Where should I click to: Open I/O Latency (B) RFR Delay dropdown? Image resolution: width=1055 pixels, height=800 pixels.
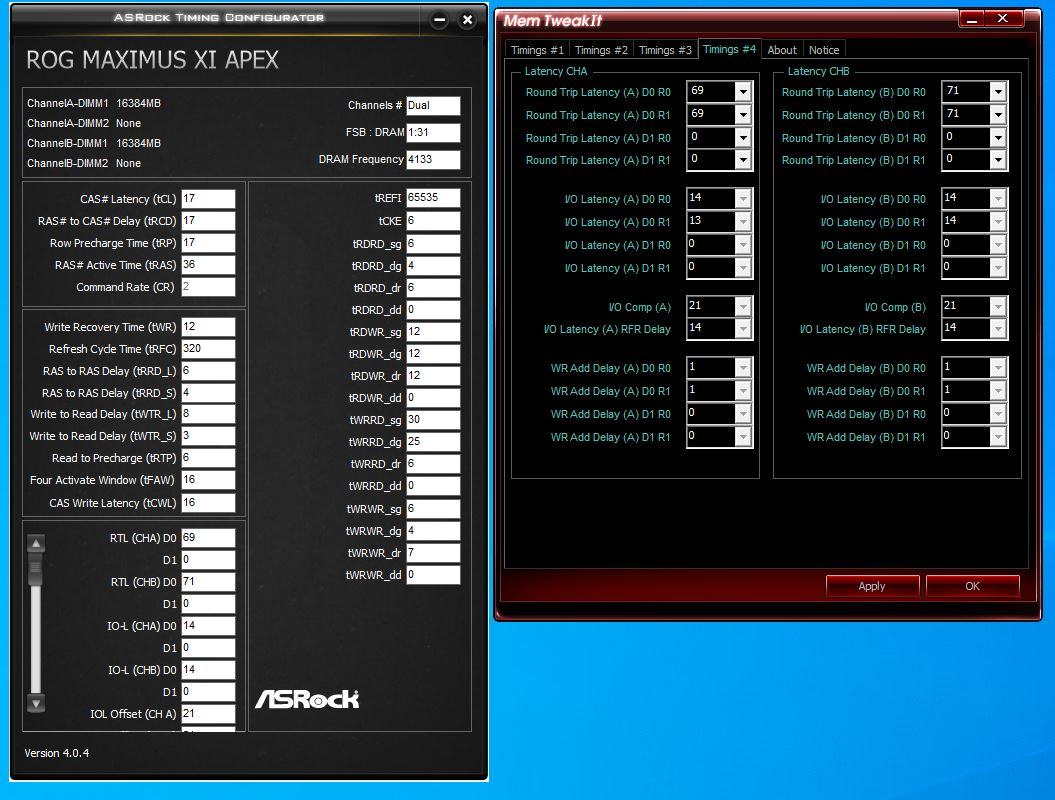[998, 329]
